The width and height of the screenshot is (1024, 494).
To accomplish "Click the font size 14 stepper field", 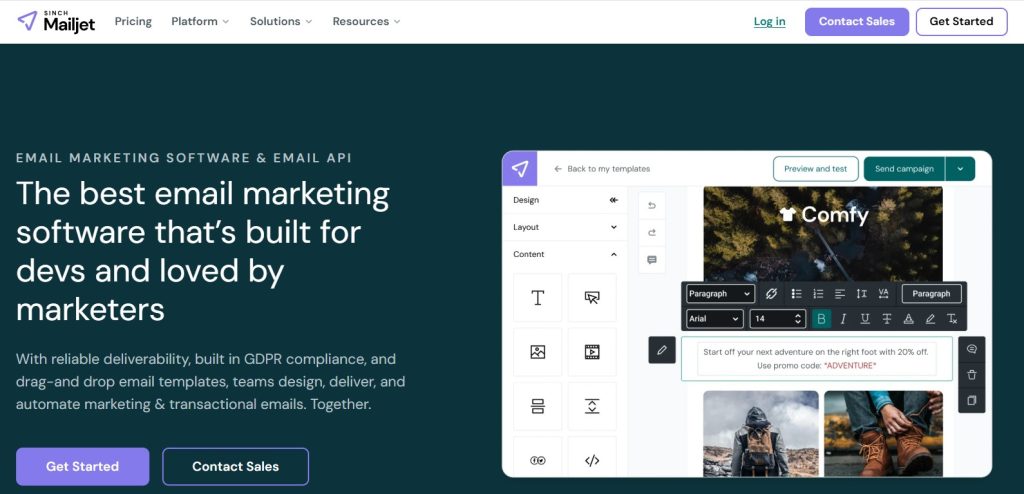I will pos(777,319).
